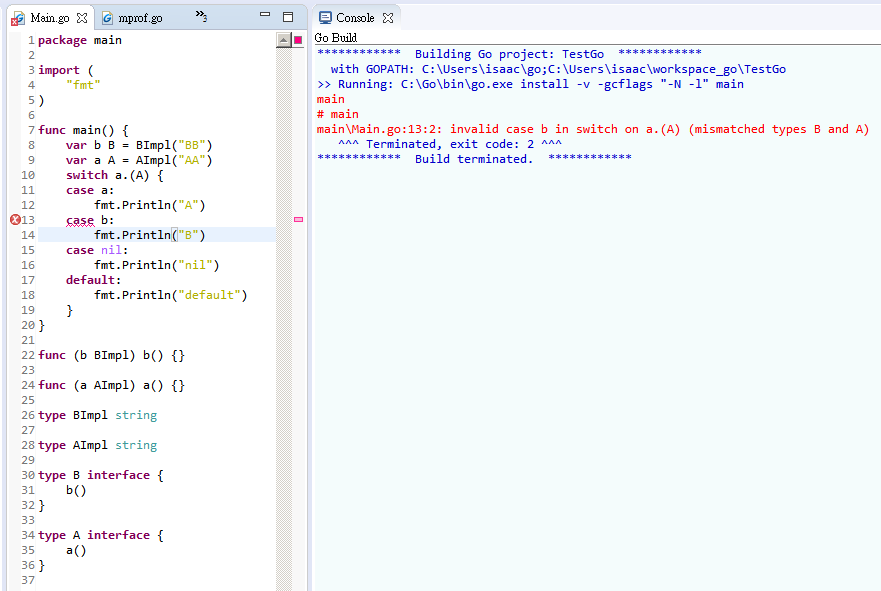Click the "fmt" import string
The height and width of the screenshot is (591, 881).
click(84, 85)
